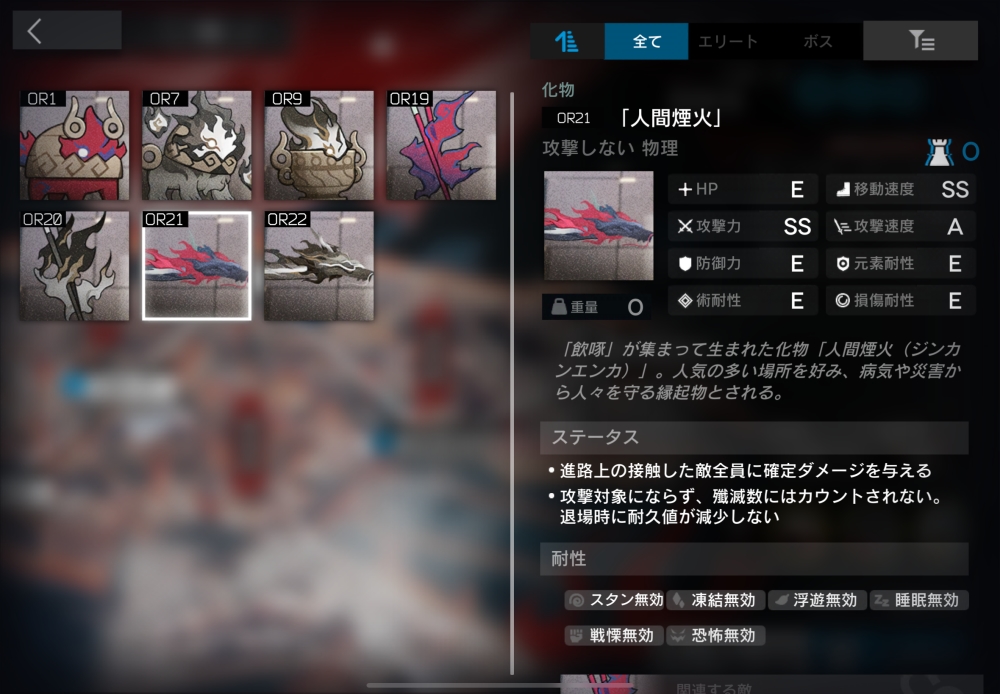1000x694 pixels.
Task: Select the OR9 enemy thumbnail
Action: point(319,145)
